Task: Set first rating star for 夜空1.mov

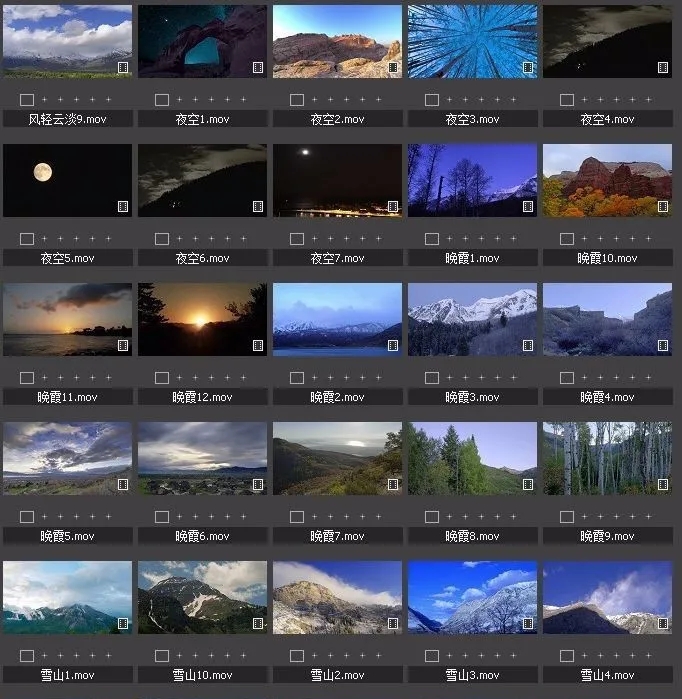Action: pyautogui.click(x=180, y=99)
